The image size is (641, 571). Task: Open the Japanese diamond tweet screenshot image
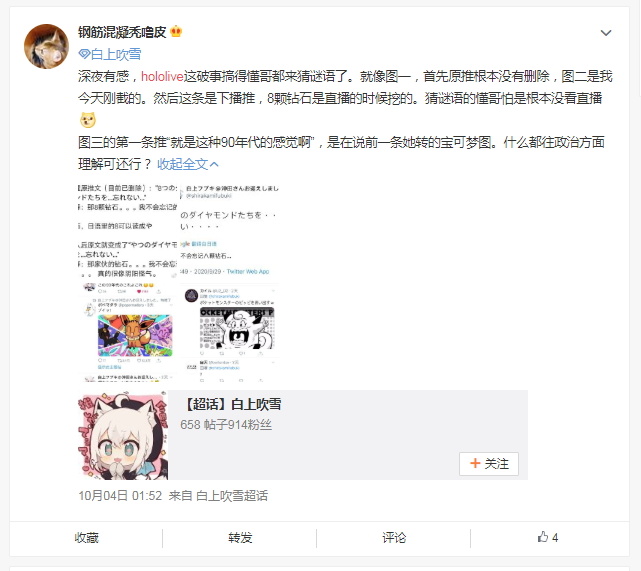tap(229, 232)
